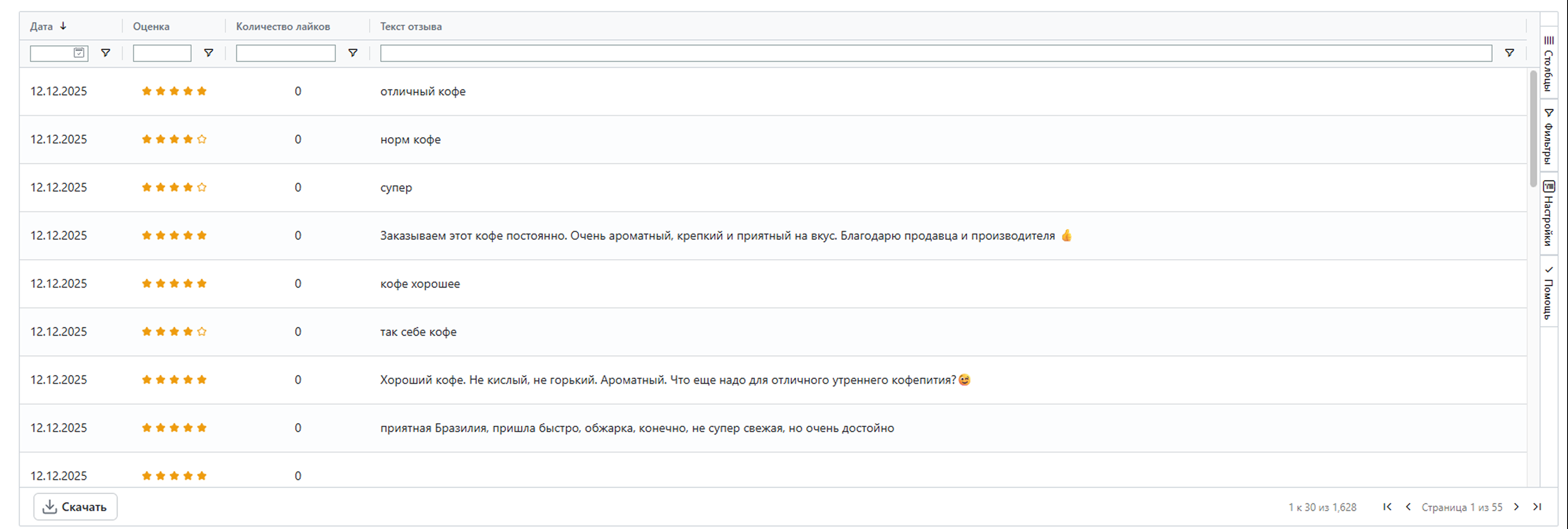Click filter icon for Оценка column

point(208,53)
